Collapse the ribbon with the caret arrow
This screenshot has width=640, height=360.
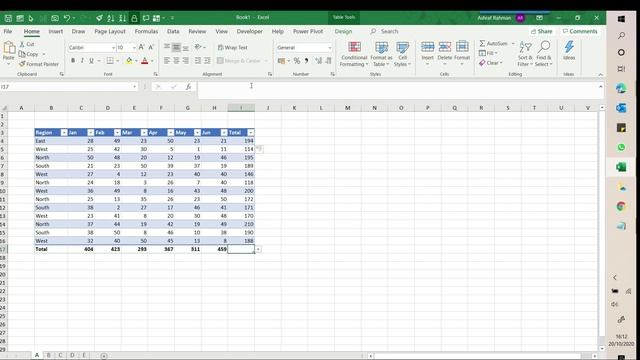(x=600, y=74)
